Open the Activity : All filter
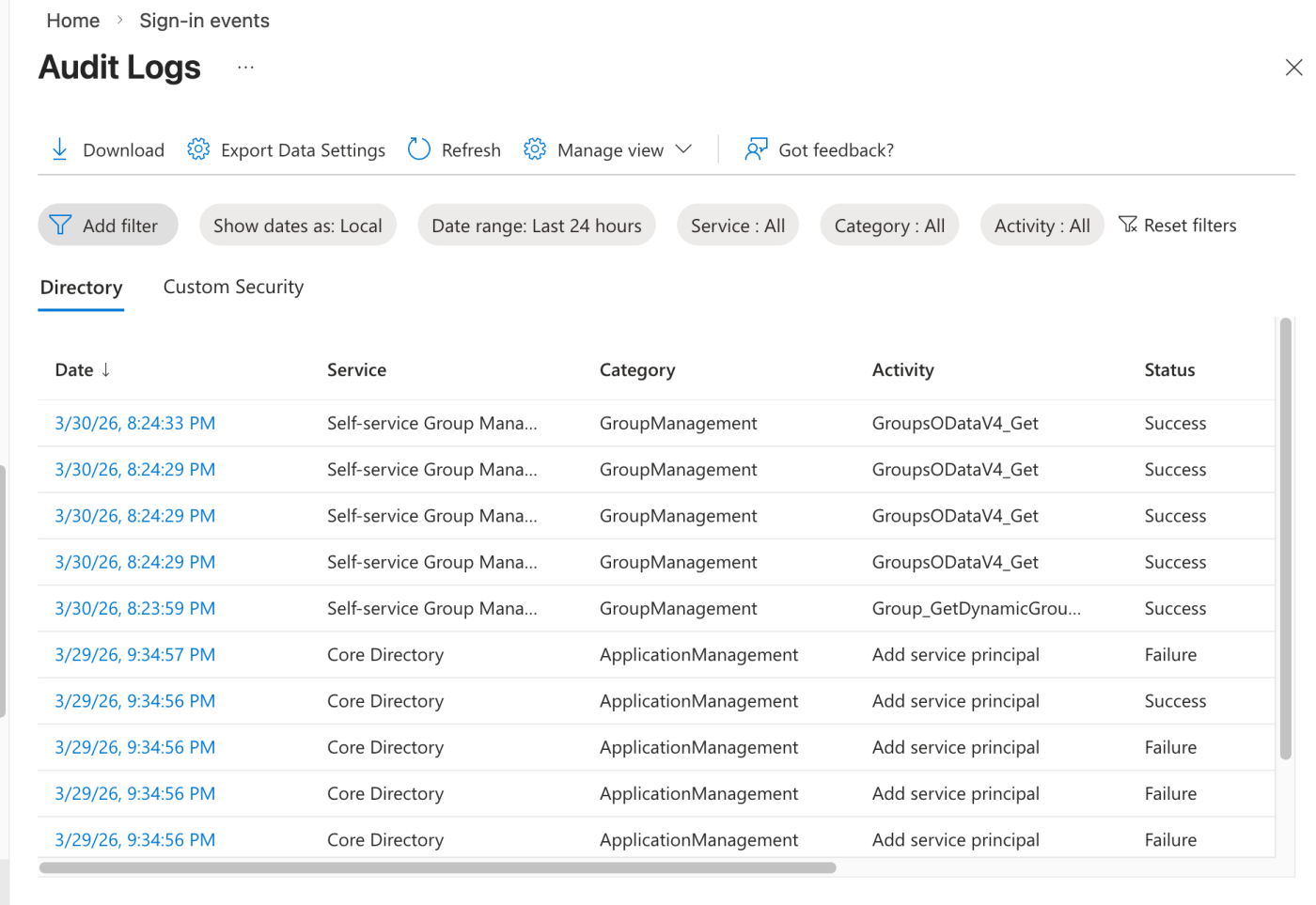Screen dimensions: 1316x905 1042,226
